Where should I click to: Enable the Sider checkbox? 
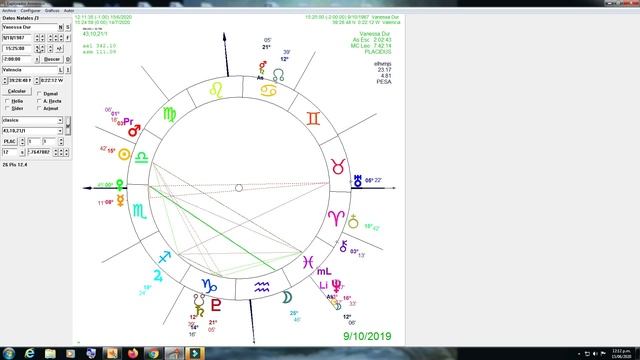(x=7, y=108)
